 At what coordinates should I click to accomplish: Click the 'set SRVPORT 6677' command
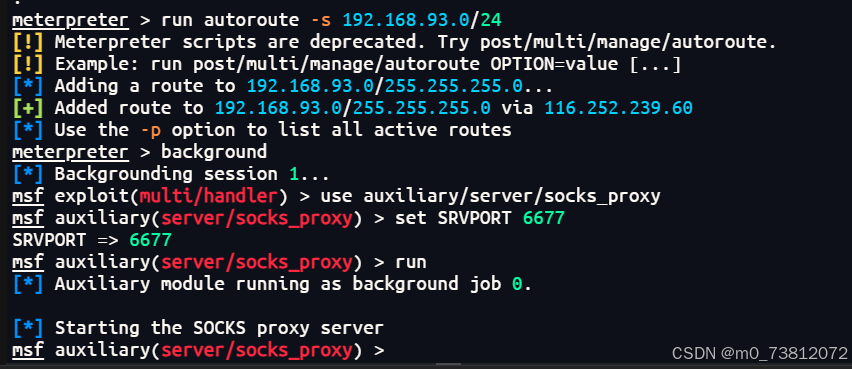point(480,218)
